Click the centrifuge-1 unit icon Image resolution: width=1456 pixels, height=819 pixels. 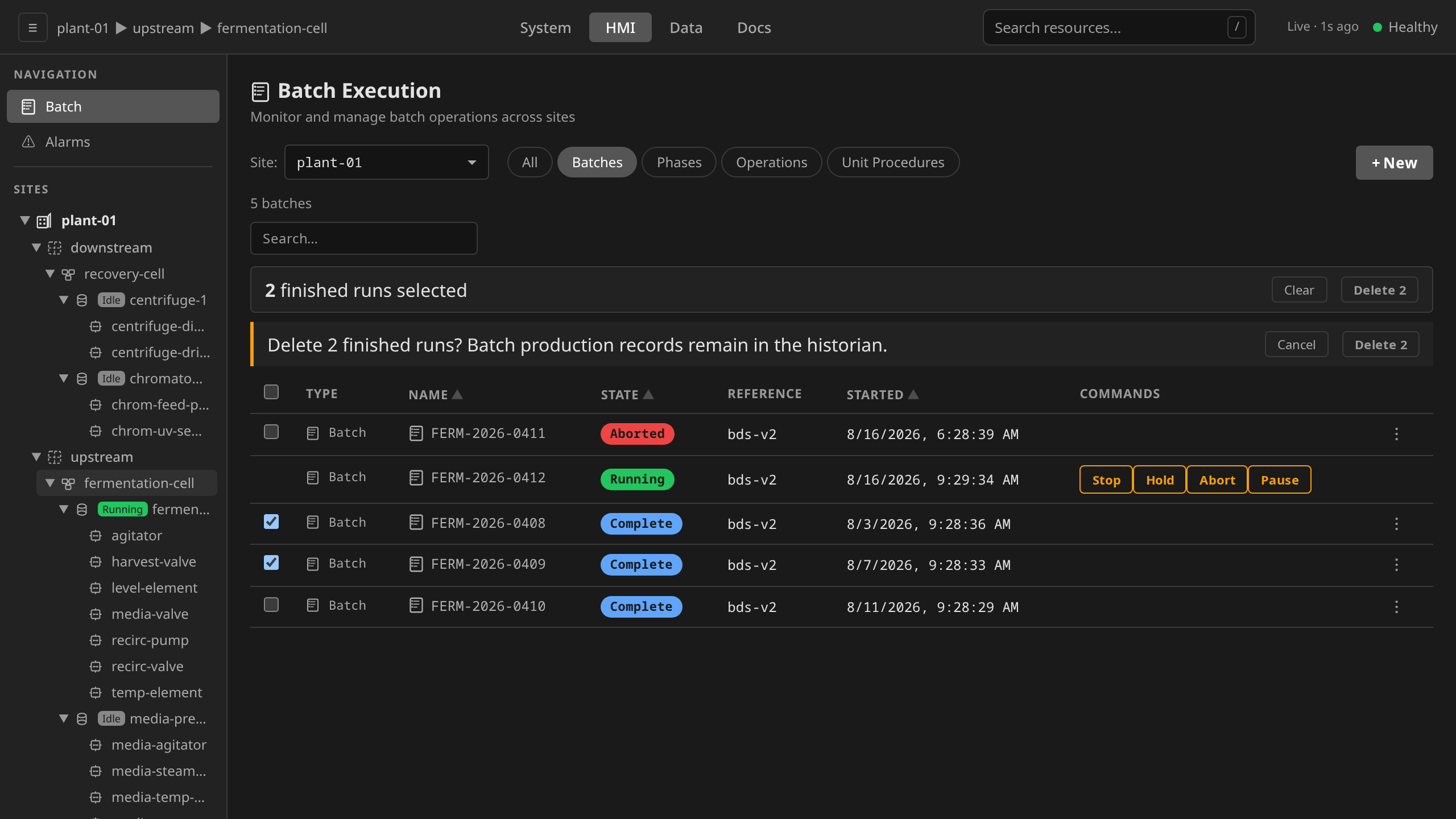(x=82, y=300)
